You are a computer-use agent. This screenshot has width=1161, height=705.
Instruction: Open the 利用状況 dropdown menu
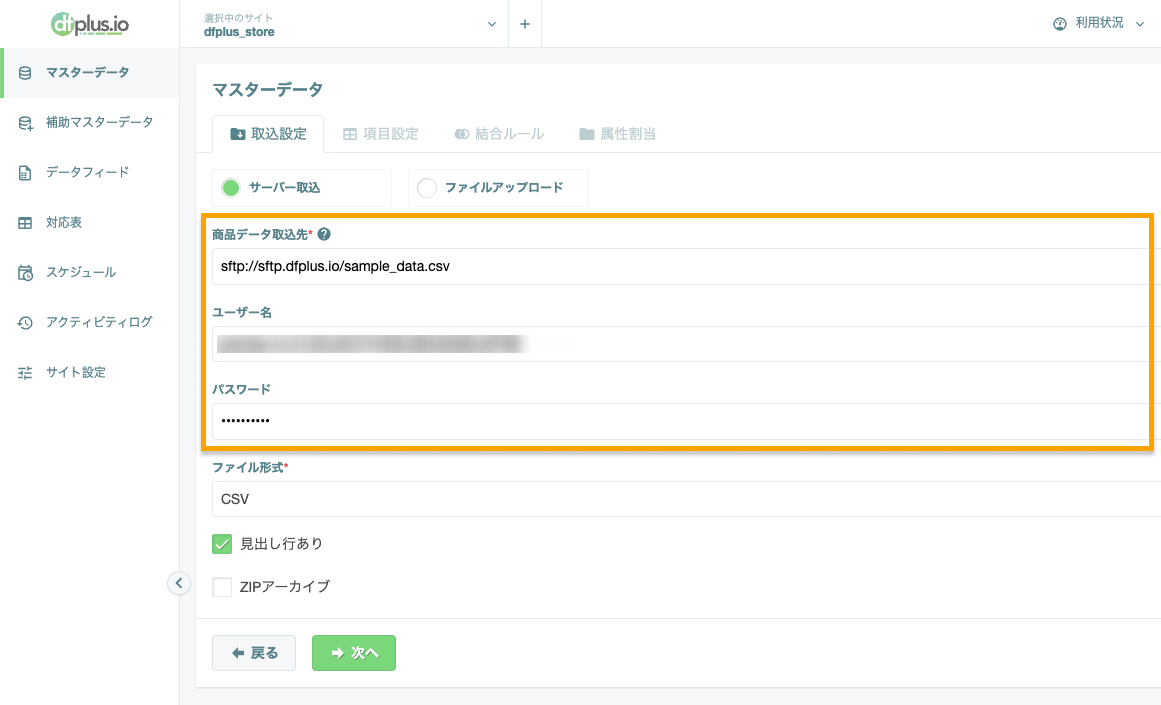point(1099,24)
